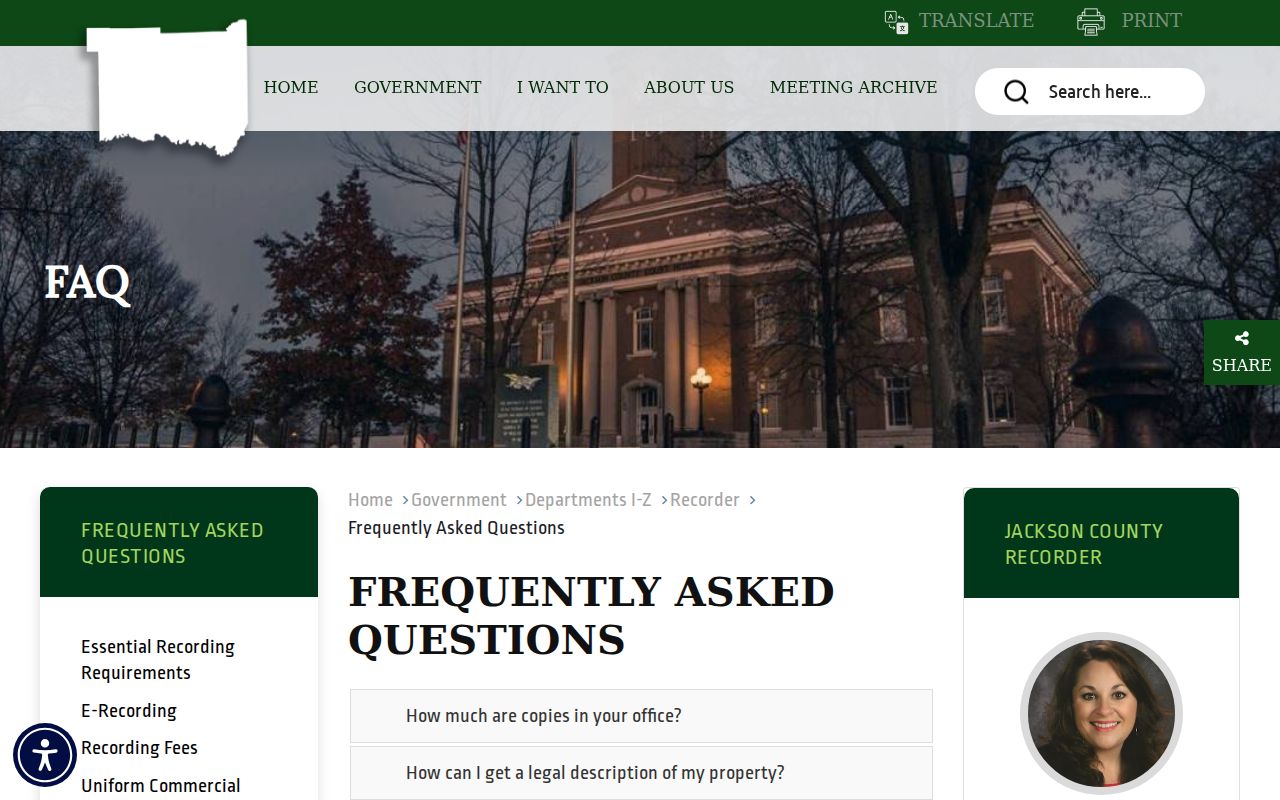Viewport: 1280px width, 800px height.
Task: Open Essential Recording Requirements sidebar link
Action: (x=158, y=660)
